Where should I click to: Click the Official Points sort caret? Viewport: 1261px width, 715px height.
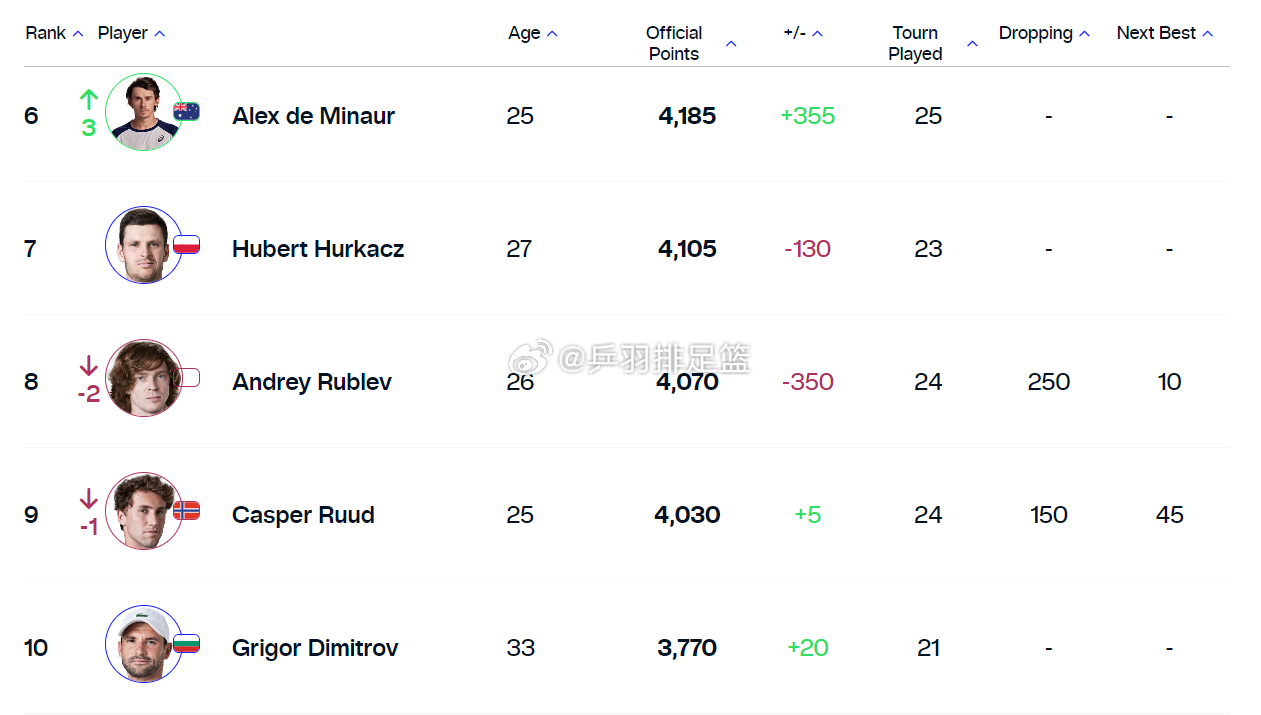731,44
